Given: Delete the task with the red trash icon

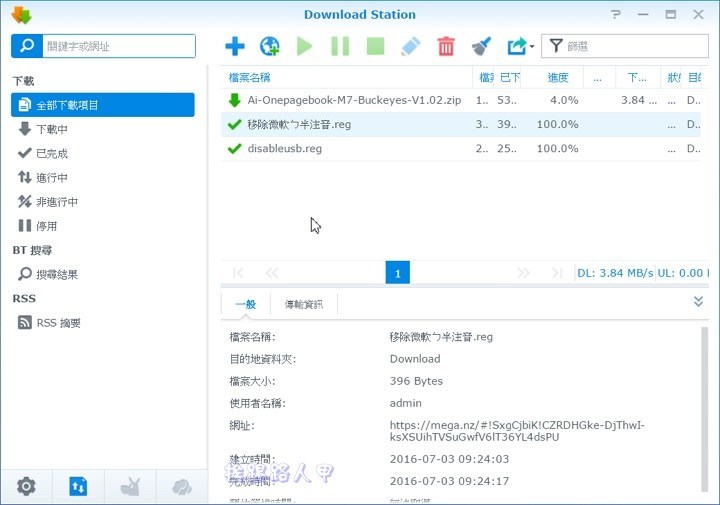Looking at the screenshot, I should (x=445, y=46).
